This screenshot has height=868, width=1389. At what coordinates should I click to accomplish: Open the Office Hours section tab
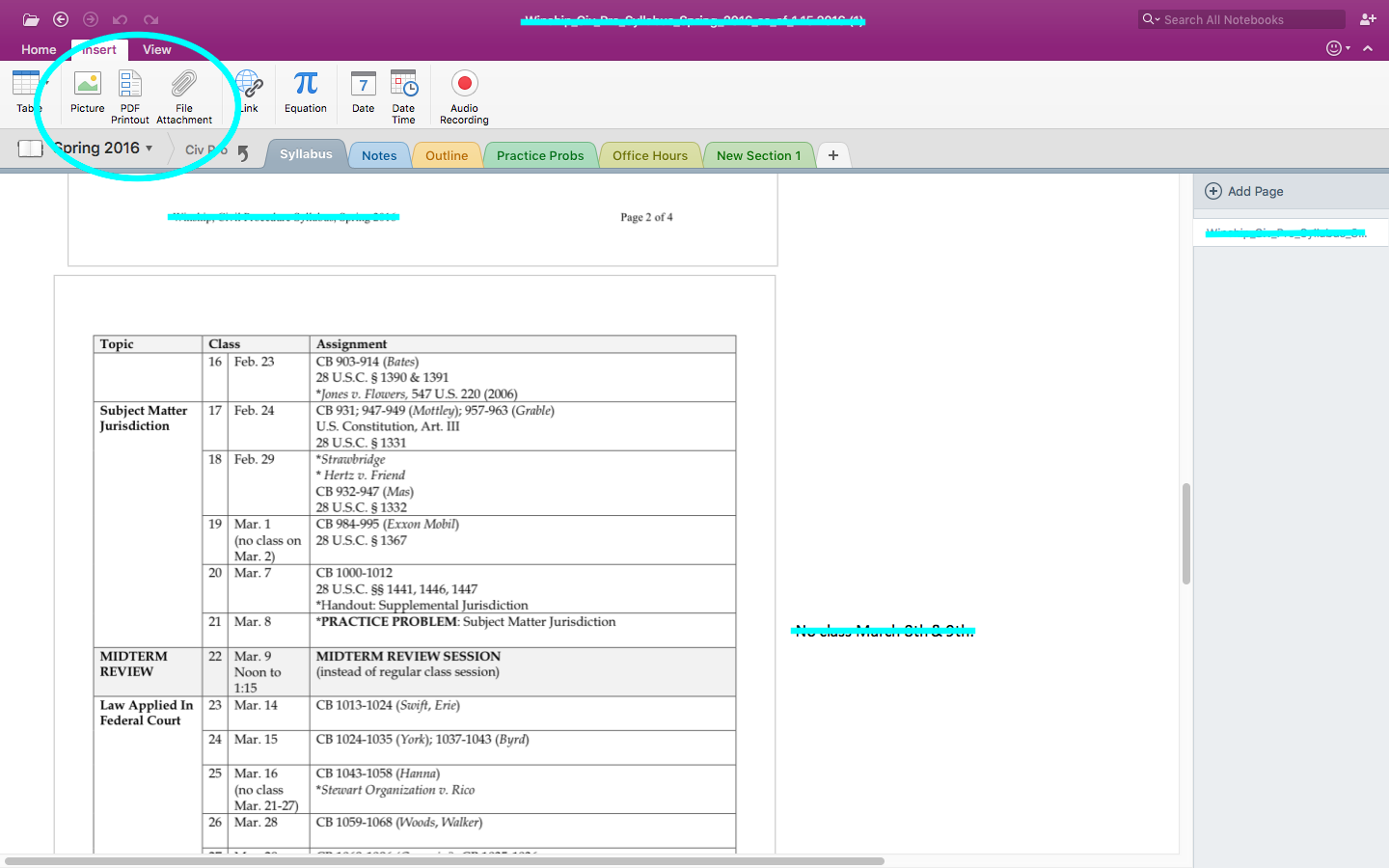[x=650, y=155]
